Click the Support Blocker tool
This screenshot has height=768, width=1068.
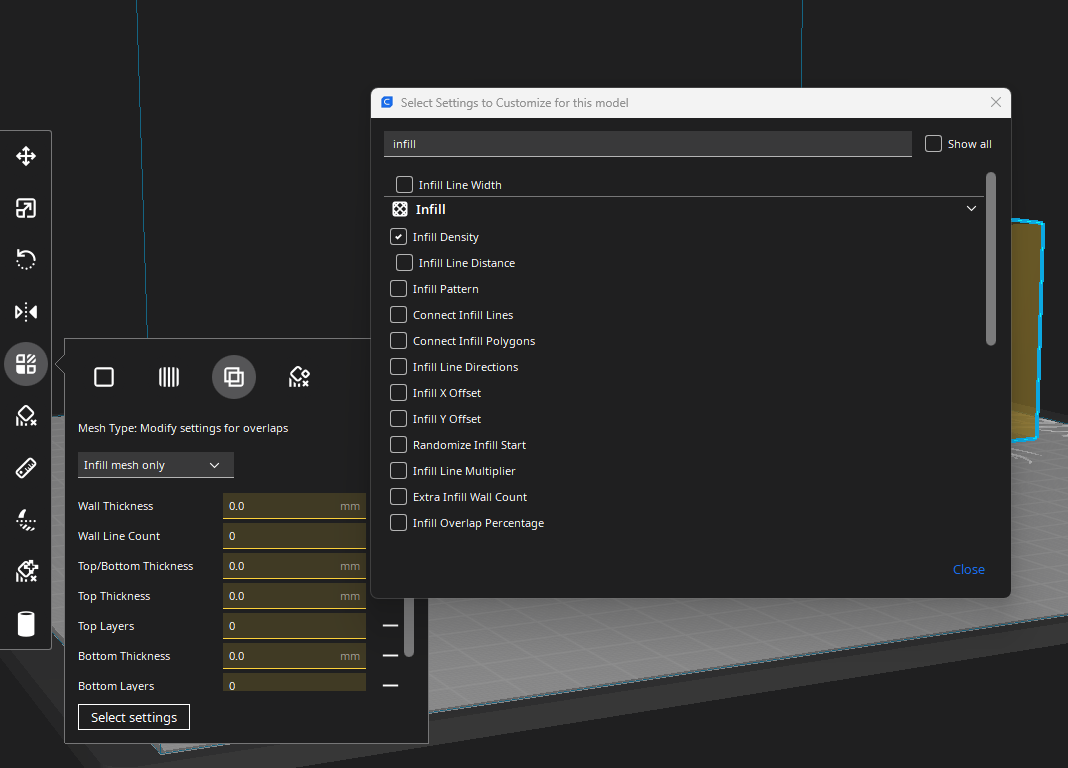point(26,416)
